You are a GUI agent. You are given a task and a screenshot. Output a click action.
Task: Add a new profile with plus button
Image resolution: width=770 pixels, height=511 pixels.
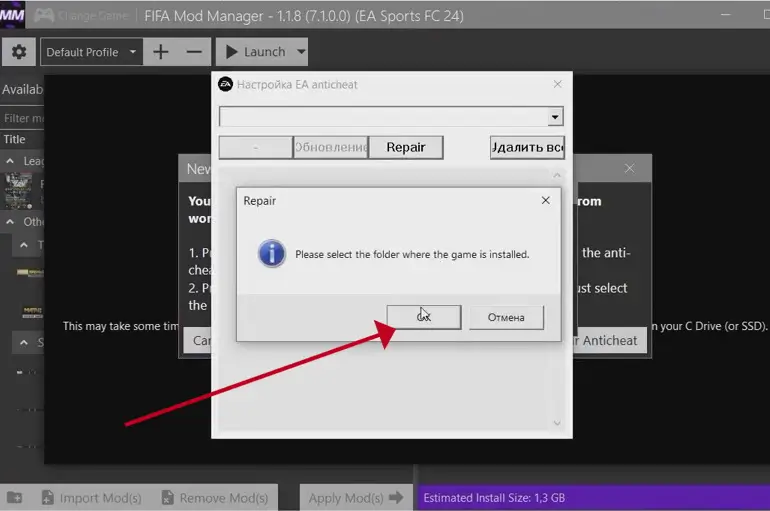(161, 52)
